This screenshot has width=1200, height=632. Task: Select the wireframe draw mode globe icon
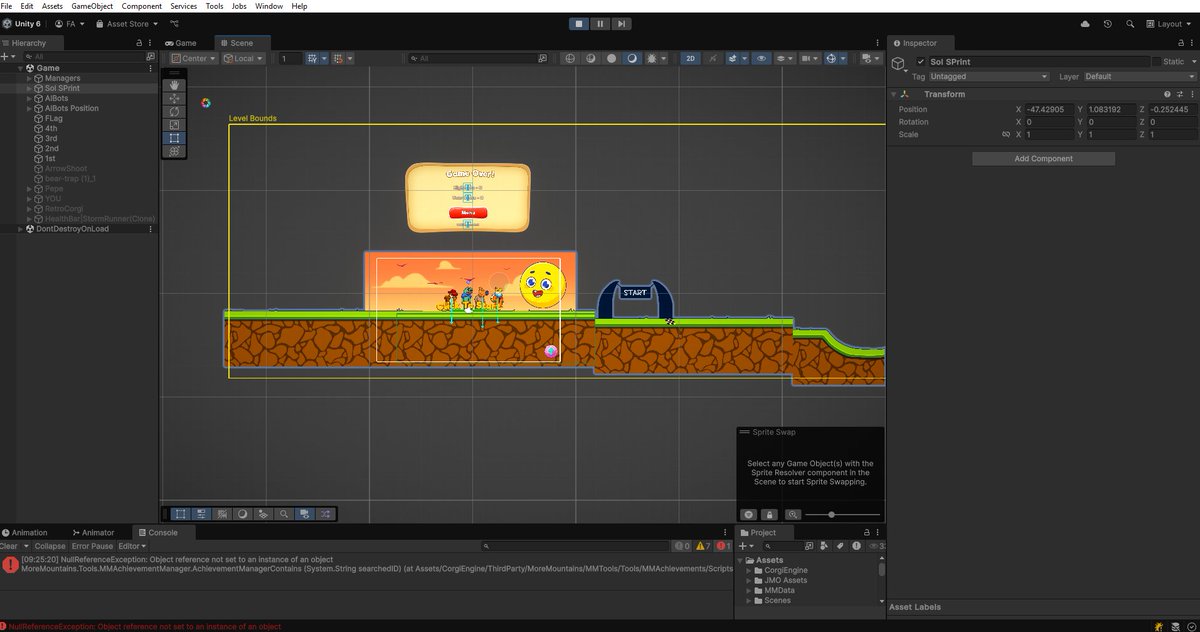(x=570, y=58)
